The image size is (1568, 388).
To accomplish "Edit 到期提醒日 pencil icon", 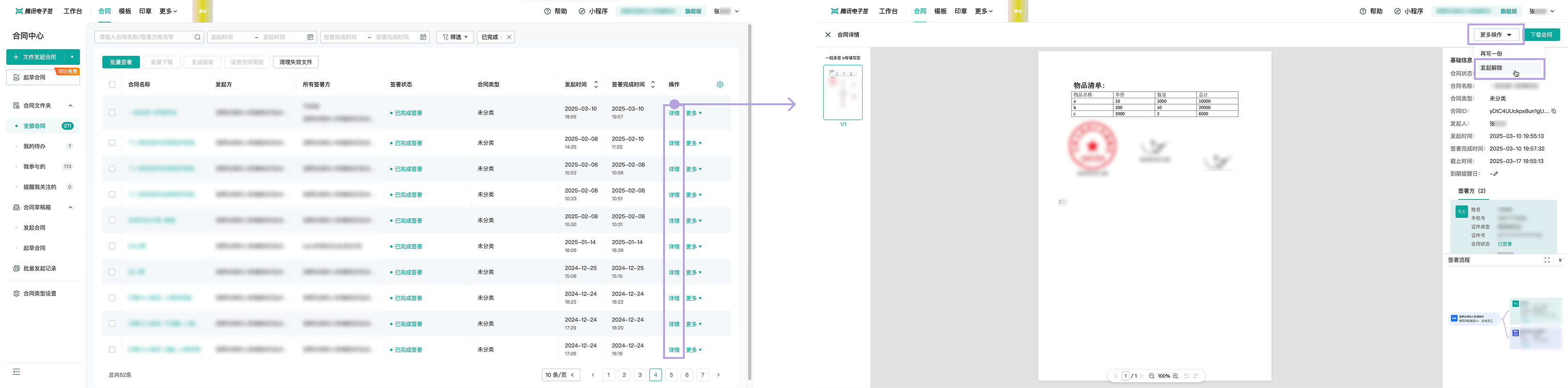I will click(1496, 174).
